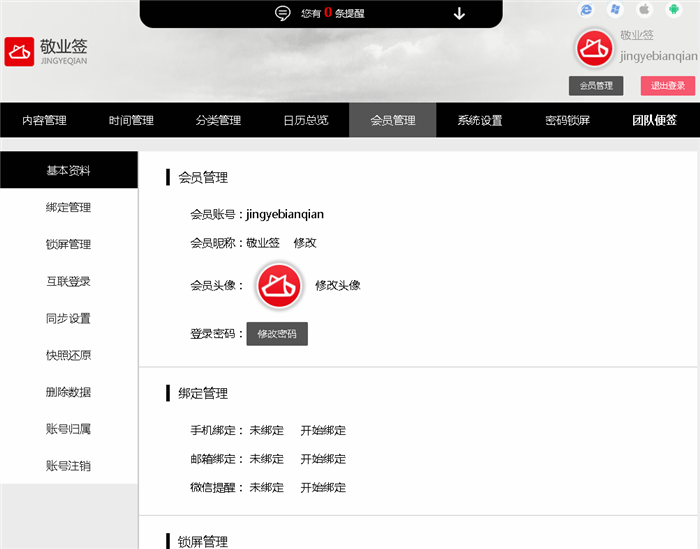Expand the reminder bar with down arrow
700x549 pixels.
459,13
